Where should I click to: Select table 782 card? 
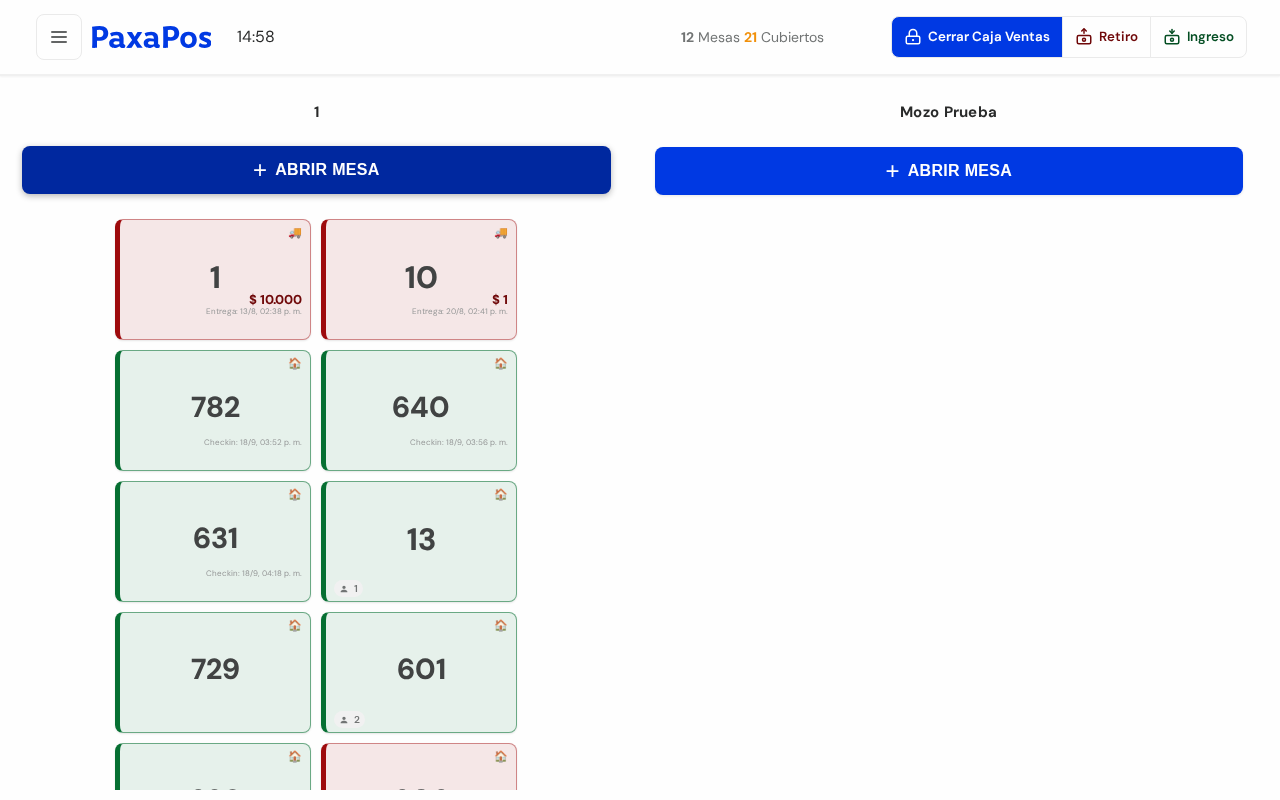[x=213, y=410]
